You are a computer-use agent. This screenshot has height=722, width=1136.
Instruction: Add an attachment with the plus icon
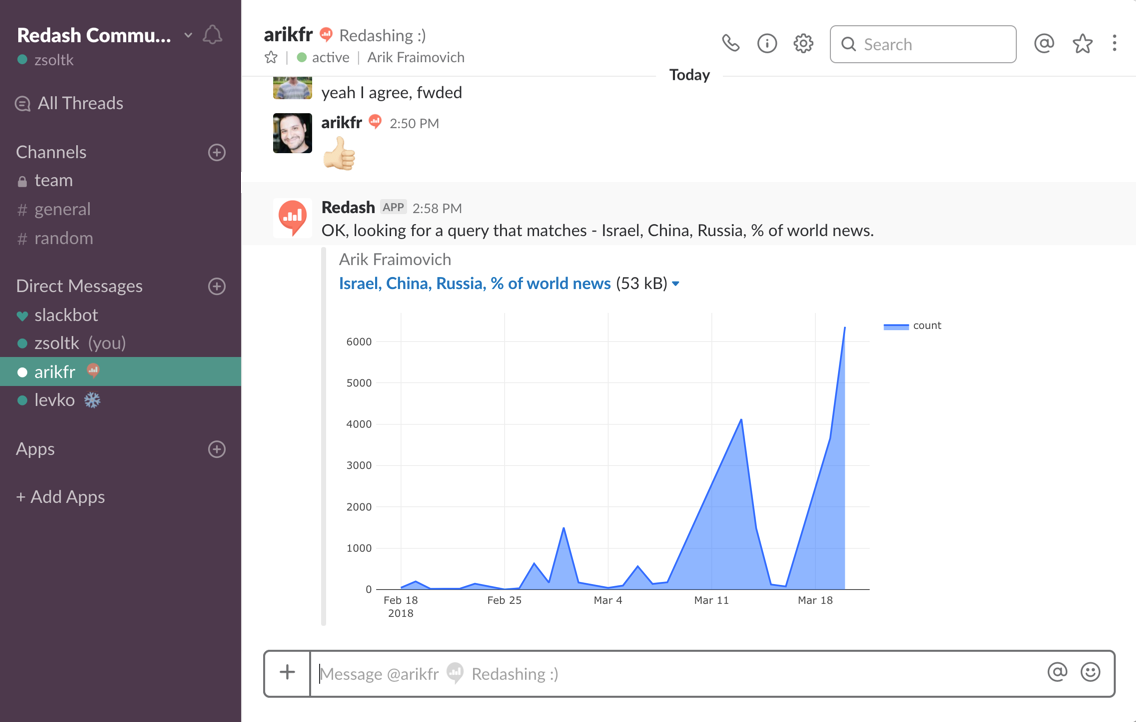(x=287, y=672)
